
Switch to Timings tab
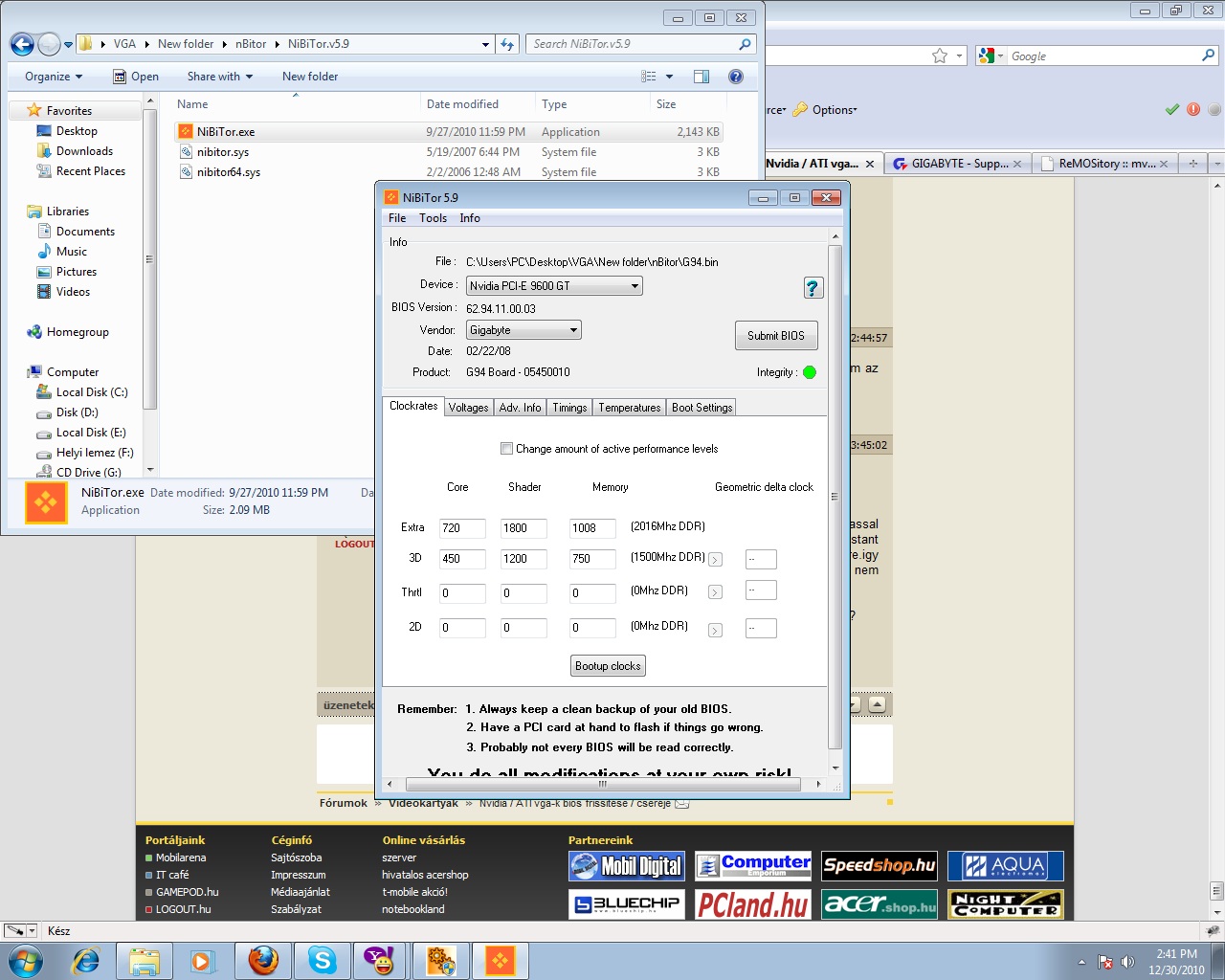tap(569, 408)
